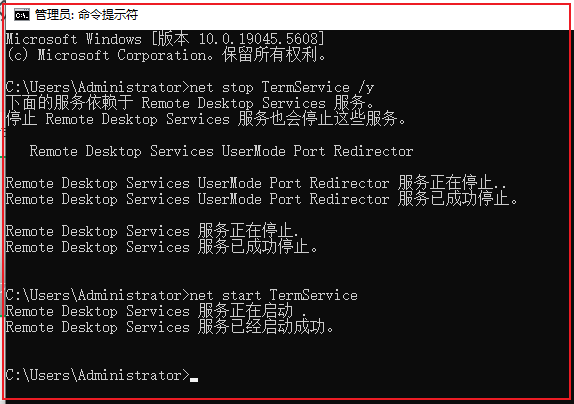The width and height of the screenshot is (574, 404).
Task: Click the 'UserMode Port Redirector 服务正在停止' line
Action: pyautogui.click(x=256, y=183)
